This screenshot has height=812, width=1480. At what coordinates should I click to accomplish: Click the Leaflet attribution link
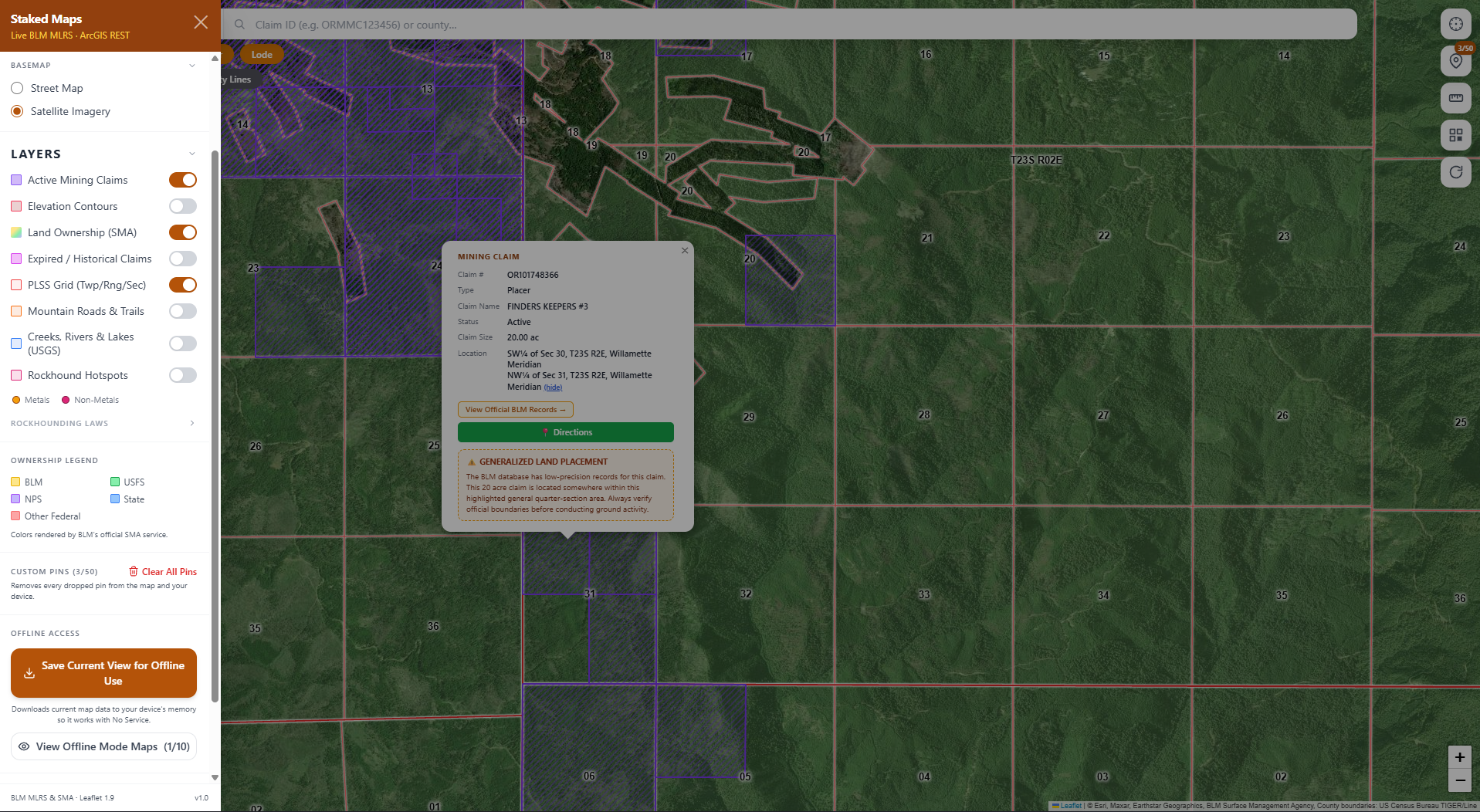pyautogui.click(x=1071, y=806)
